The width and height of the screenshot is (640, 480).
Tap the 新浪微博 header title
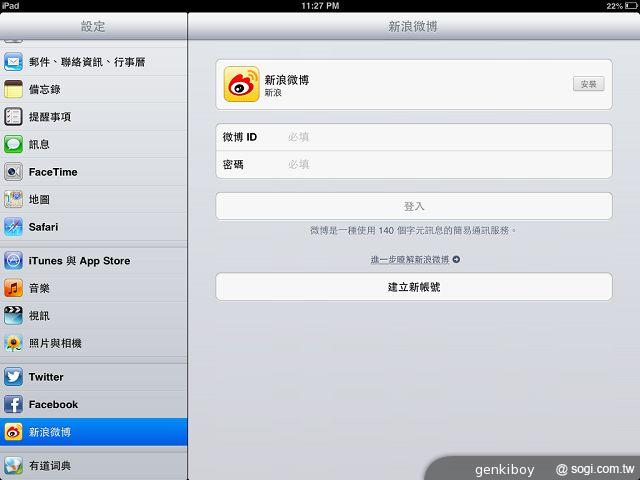point(413,27)
